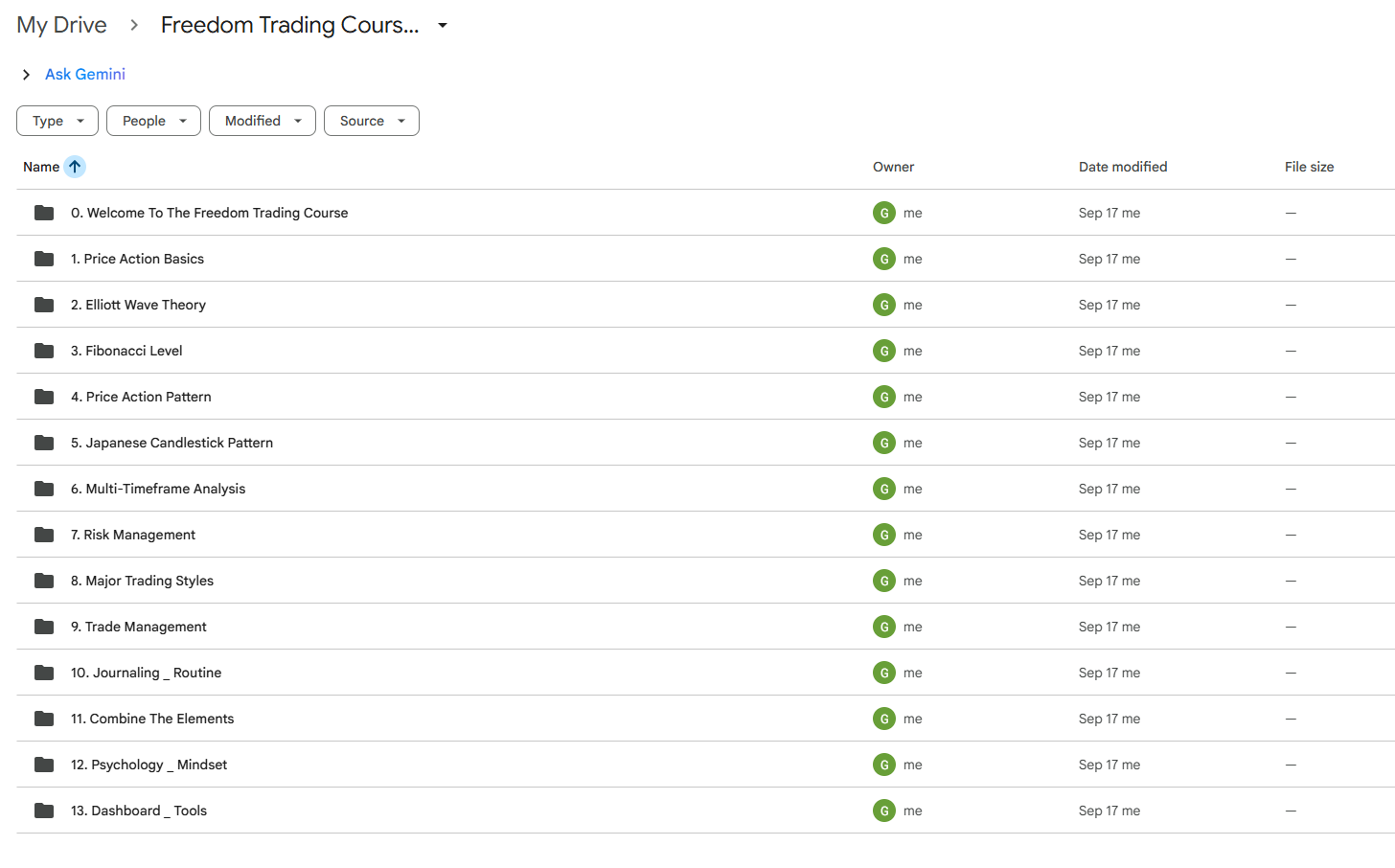Open the Type filter dropdown

click(57, 121)
